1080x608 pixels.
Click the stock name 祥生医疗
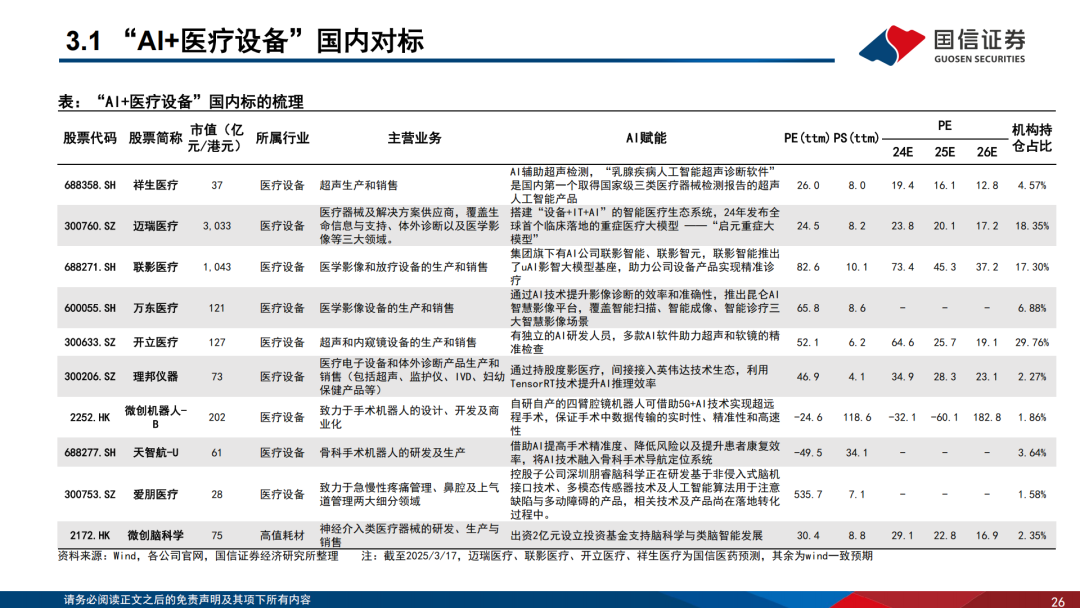coord(156,185)
